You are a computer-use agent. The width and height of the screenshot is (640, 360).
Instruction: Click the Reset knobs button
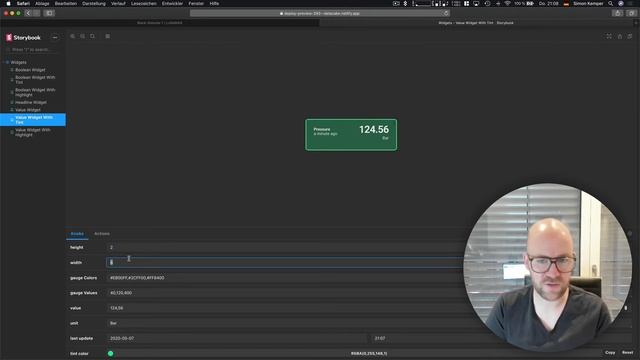[x=628, y=353]
